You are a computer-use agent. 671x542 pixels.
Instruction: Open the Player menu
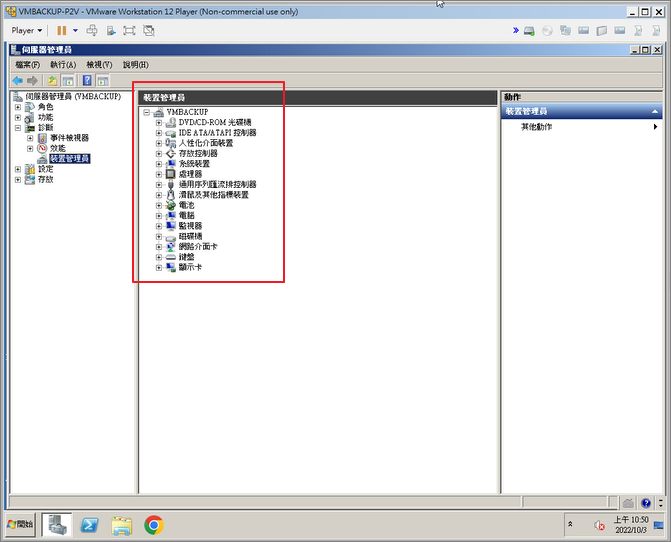click(x=27, y=30)
